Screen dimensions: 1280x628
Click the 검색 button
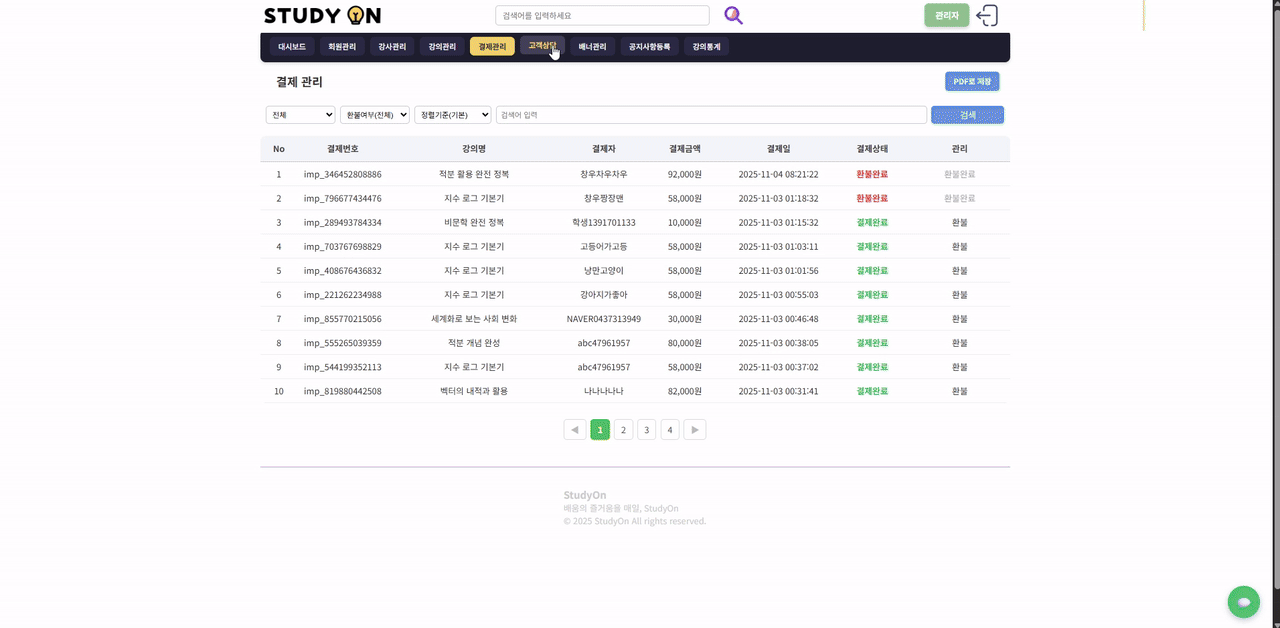[967, 115]
